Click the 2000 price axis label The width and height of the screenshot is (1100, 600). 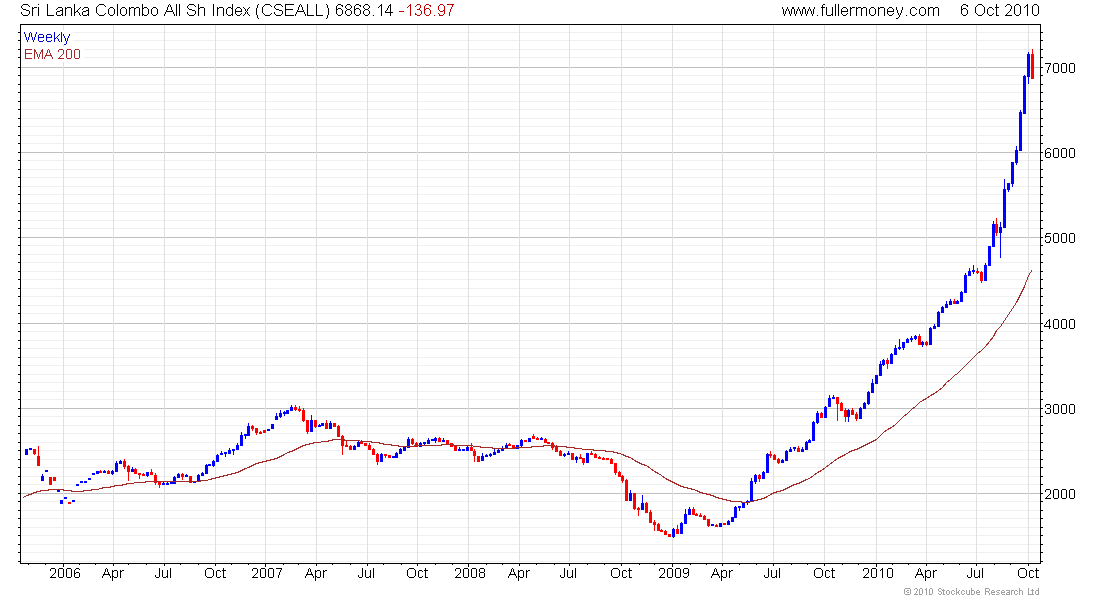coord(1059,494)
